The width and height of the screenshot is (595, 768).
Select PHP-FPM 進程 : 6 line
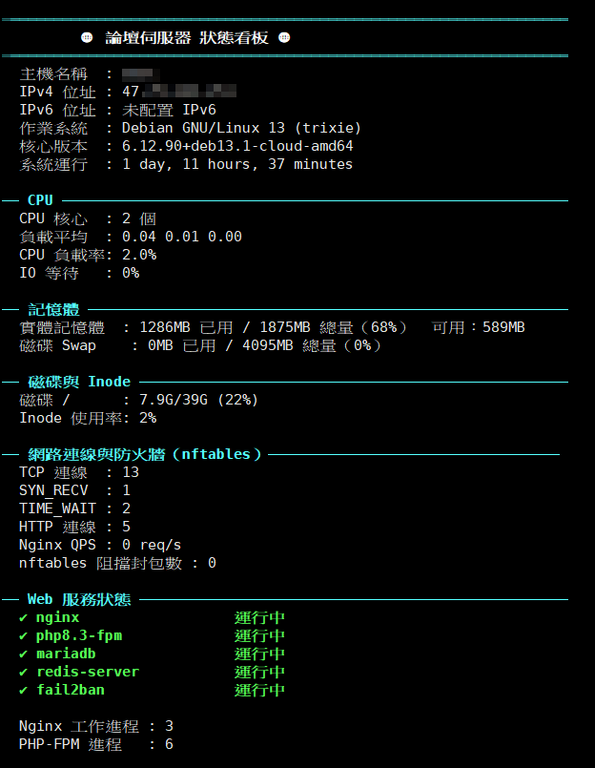(96, 744)
